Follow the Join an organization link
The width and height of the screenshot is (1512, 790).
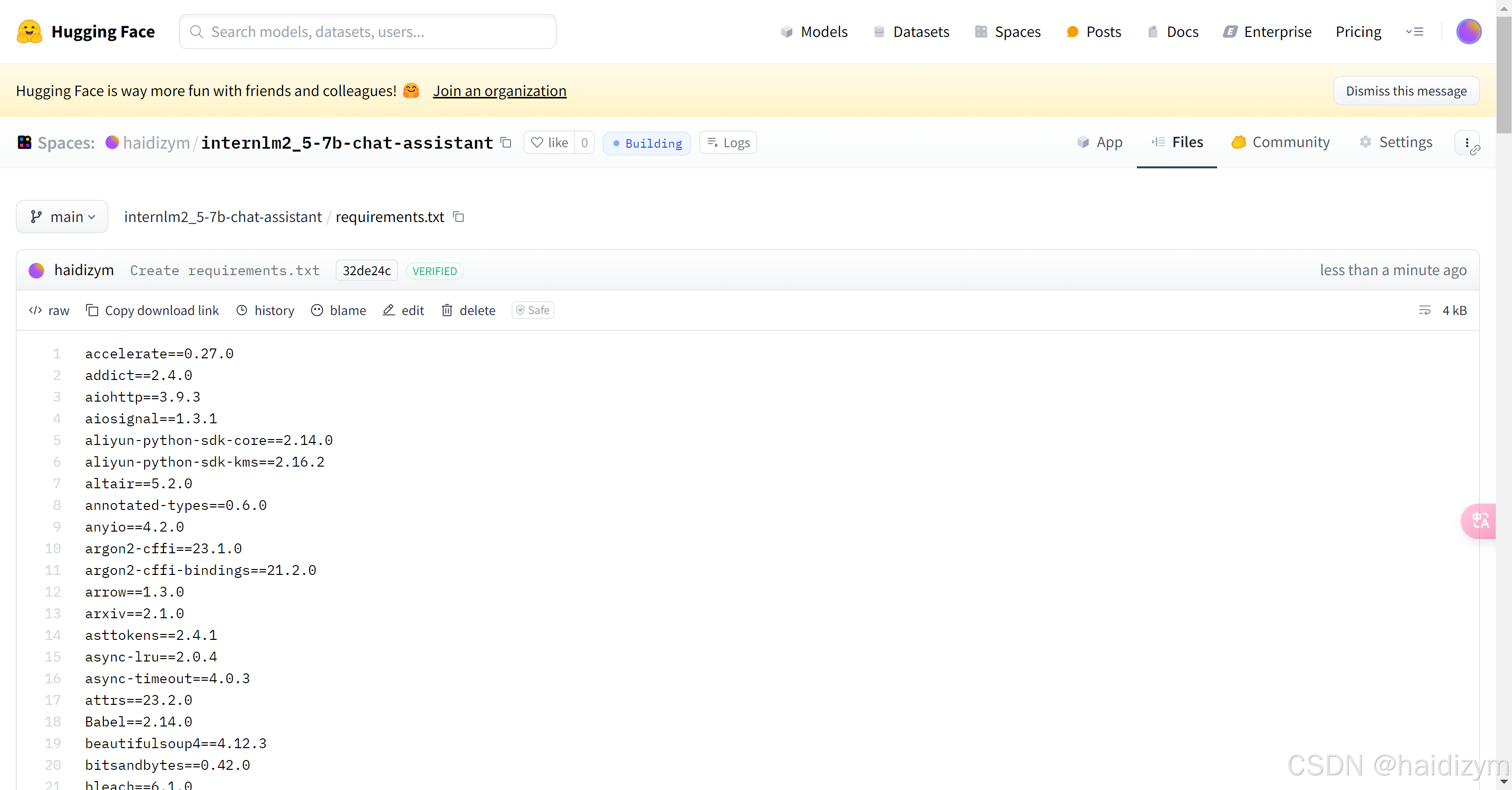pos(500,91)
